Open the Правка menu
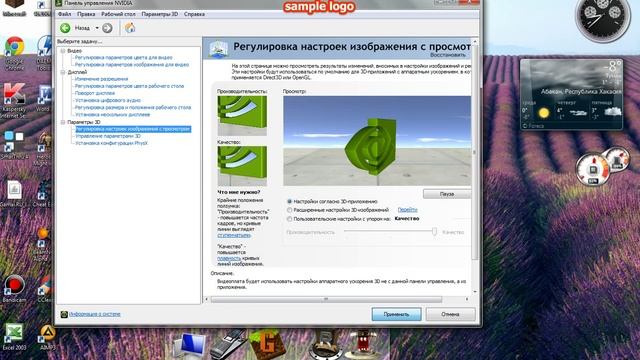The image size is (640, 360). [x=86, y=14]
